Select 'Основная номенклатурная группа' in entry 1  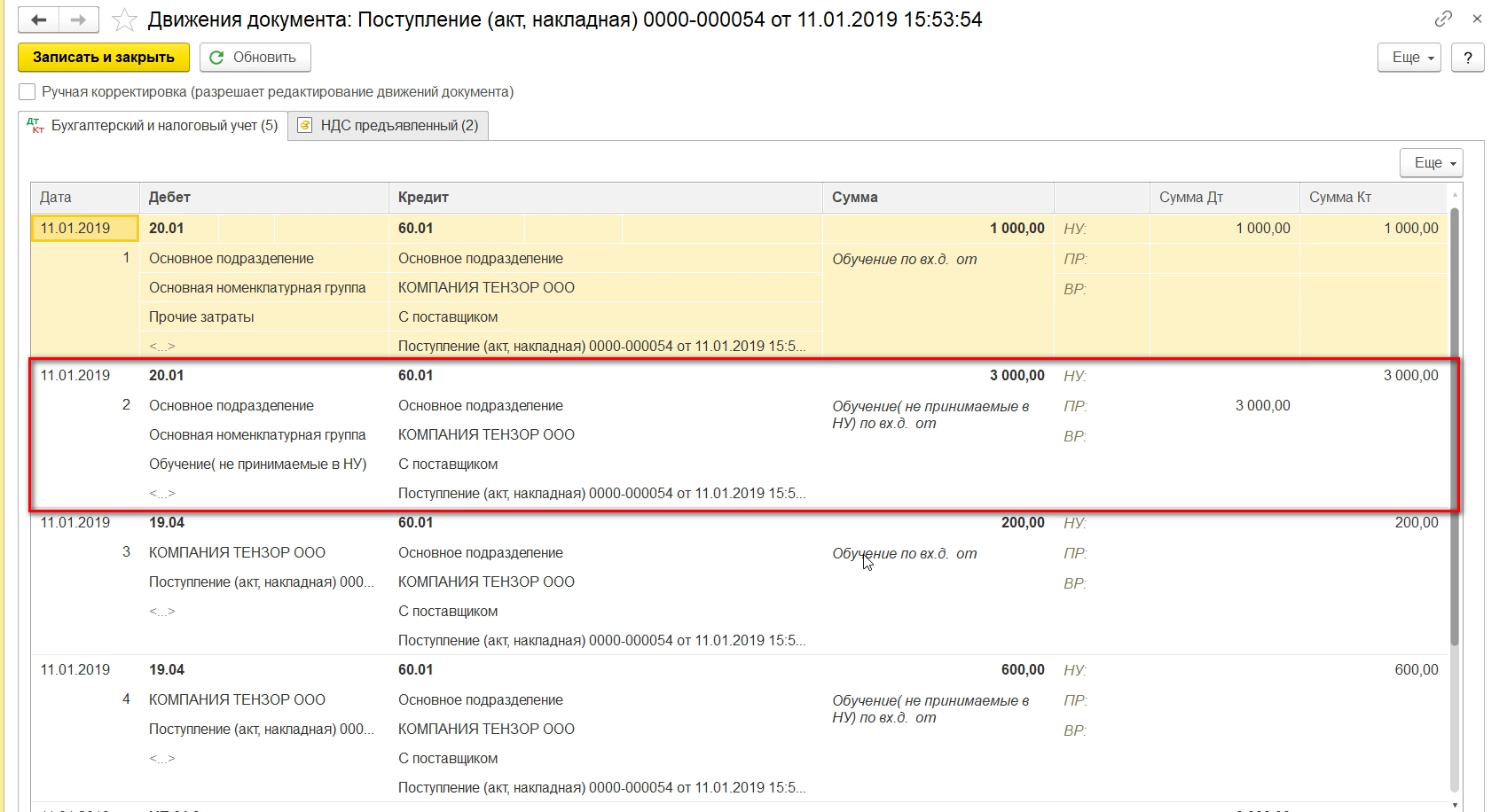point(264,288)
